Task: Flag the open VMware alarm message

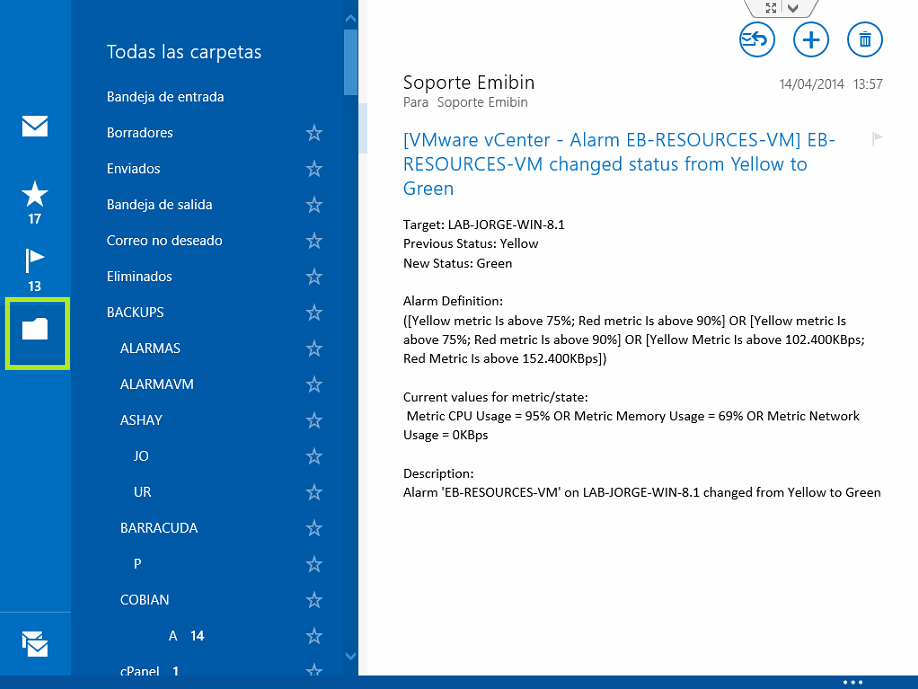Action: coord(876,139)
